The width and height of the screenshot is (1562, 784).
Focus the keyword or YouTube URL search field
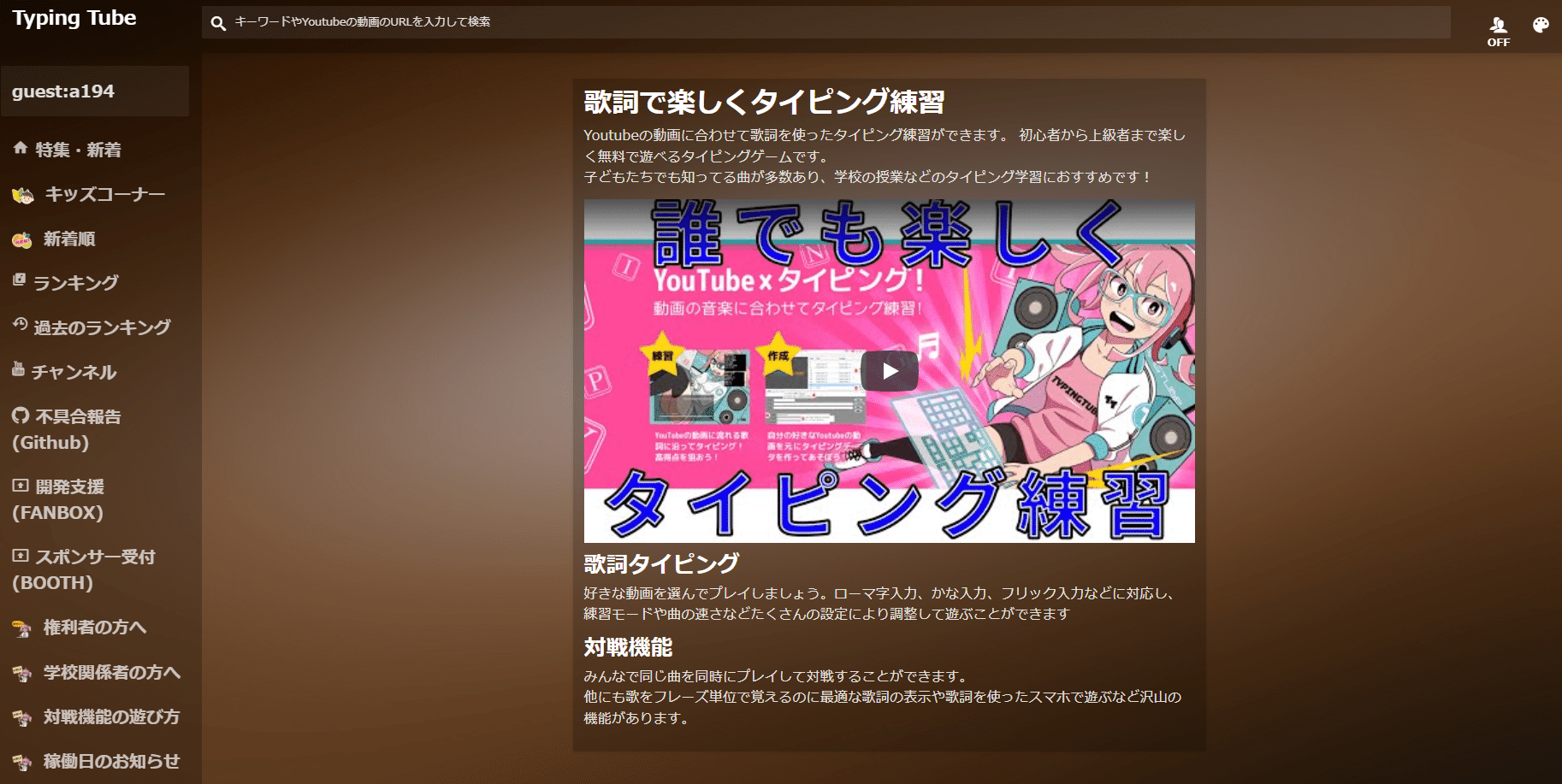(x=825, y=22)
